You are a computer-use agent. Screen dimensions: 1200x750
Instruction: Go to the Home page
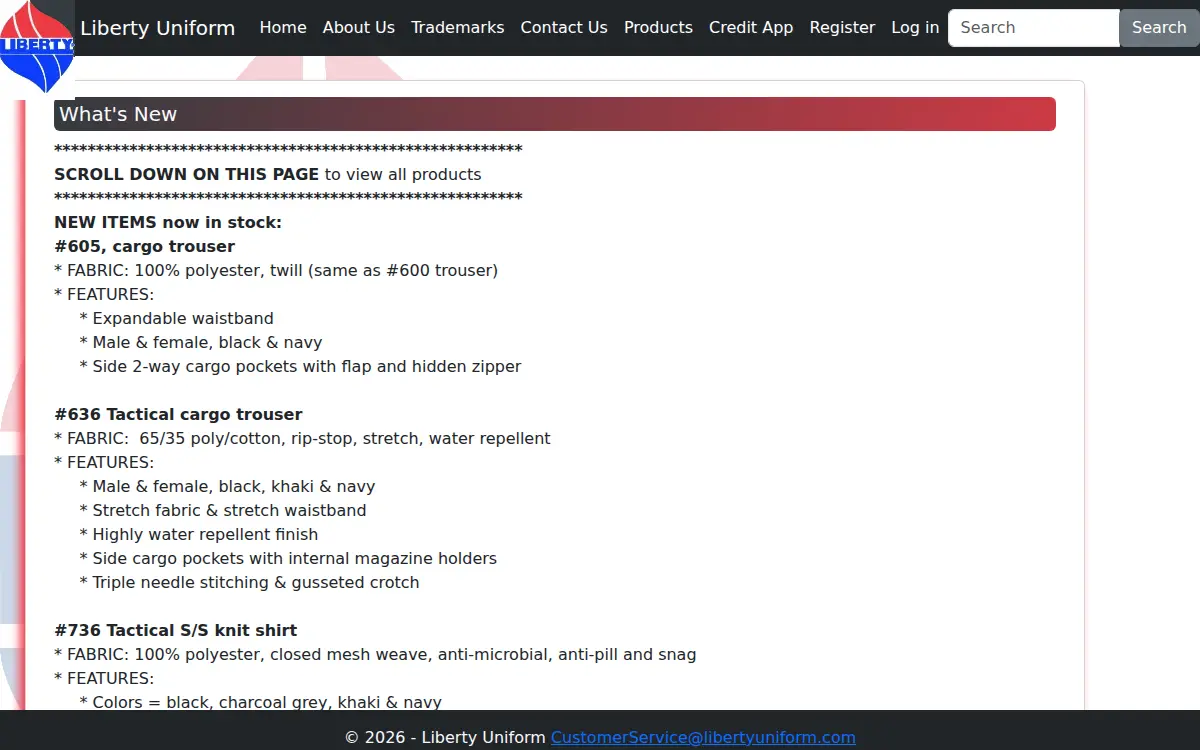click(x=283, y=28)
